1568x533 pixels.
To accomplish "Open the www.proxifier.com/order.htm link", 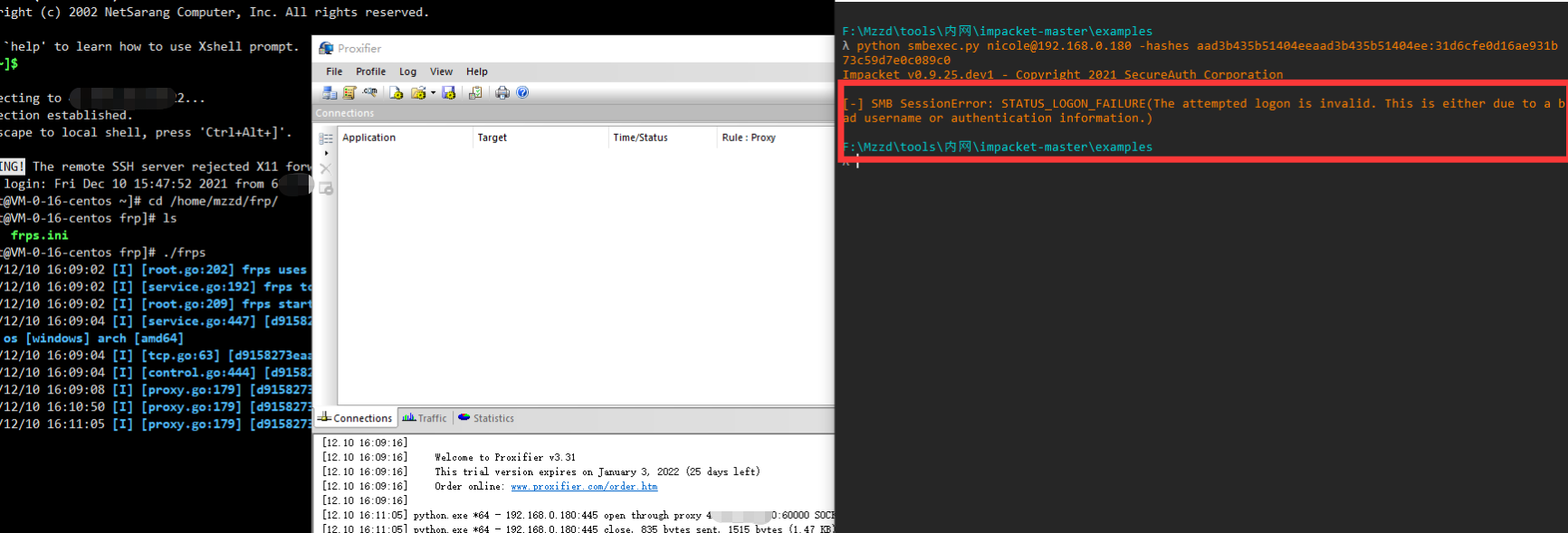I will tap(584, 487).
